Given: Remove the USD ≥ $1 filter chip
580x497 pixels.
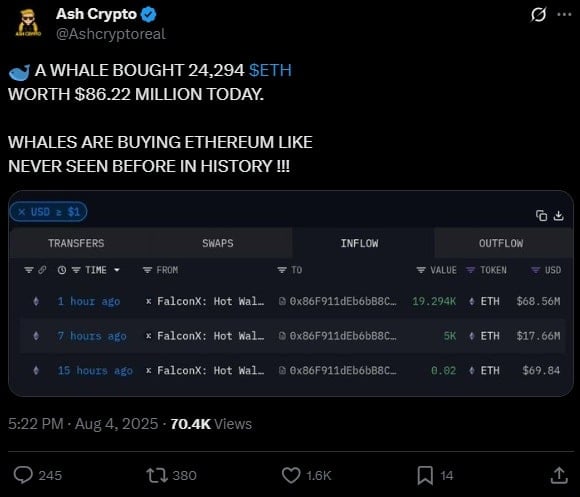Looking at the screenshot, I should click(22, 212).
